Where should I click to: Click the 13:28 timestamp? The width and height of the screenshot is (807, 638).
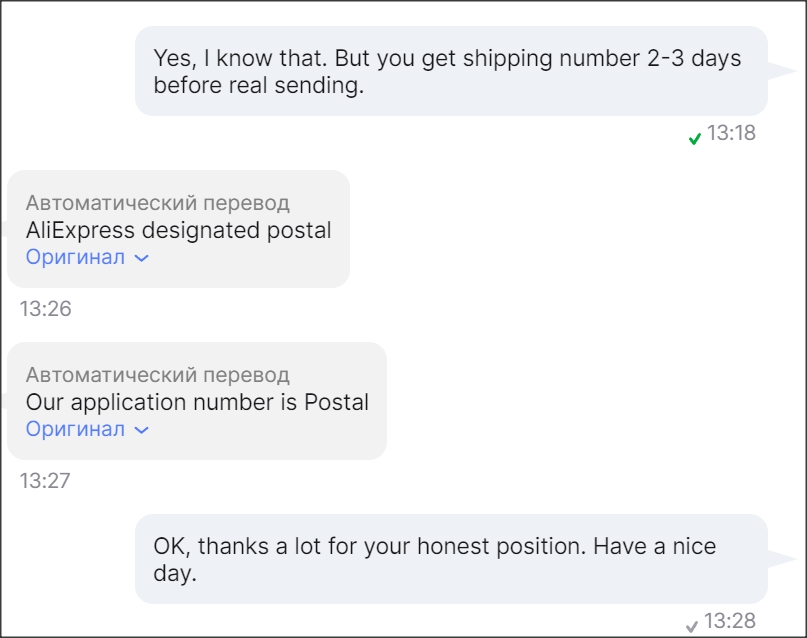729,621
